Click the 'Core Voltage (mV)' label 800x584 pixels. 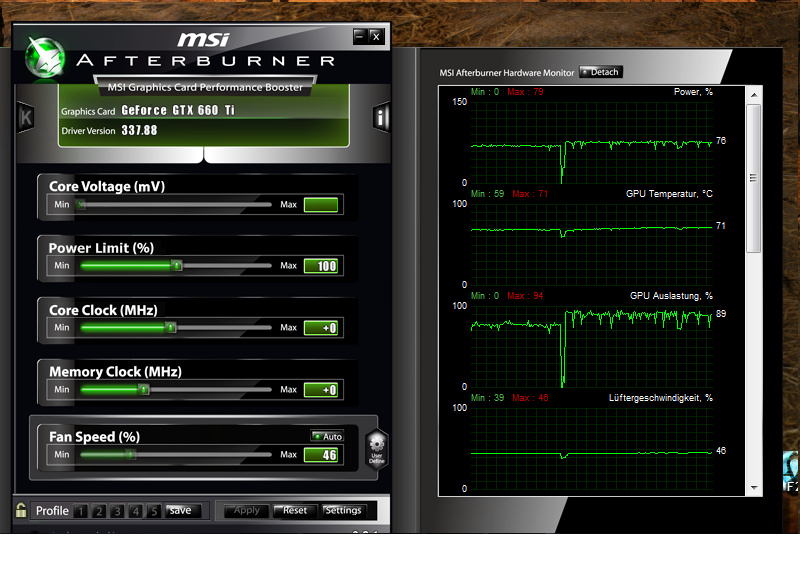pos(107,186)
